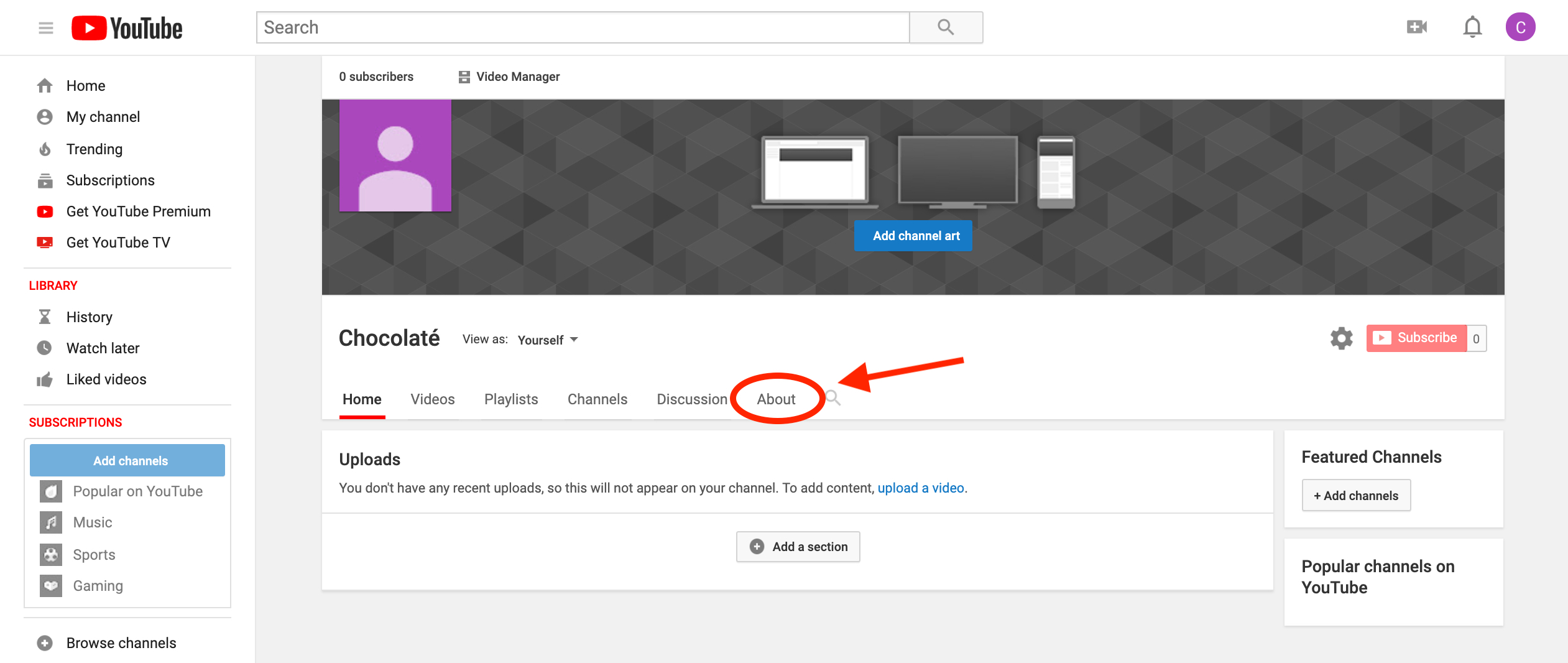The width and height of the screenshot is (1568, 663).
Task: Open Sports label in subscriptions list
Action: pyautogui.click(x=94, y=555)
